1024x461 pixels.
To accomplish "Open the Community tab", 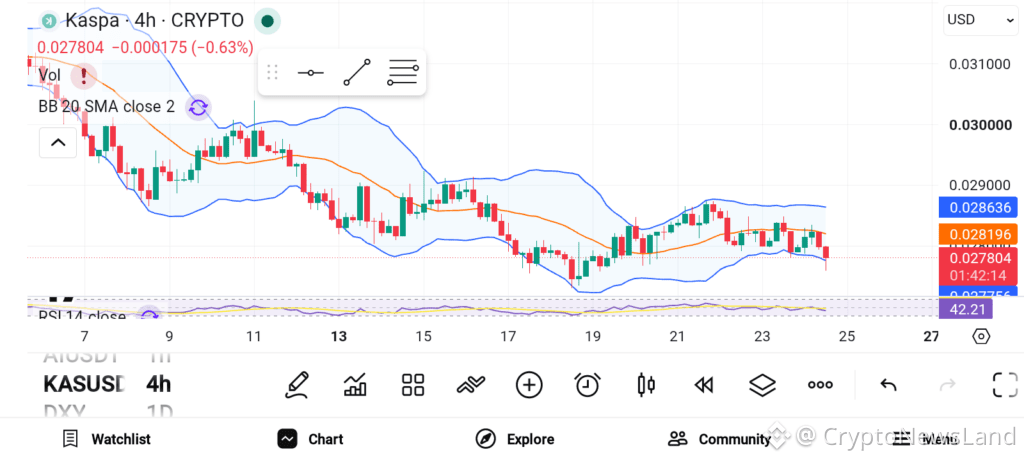I will pyautogui.click(x=719, y=439).
